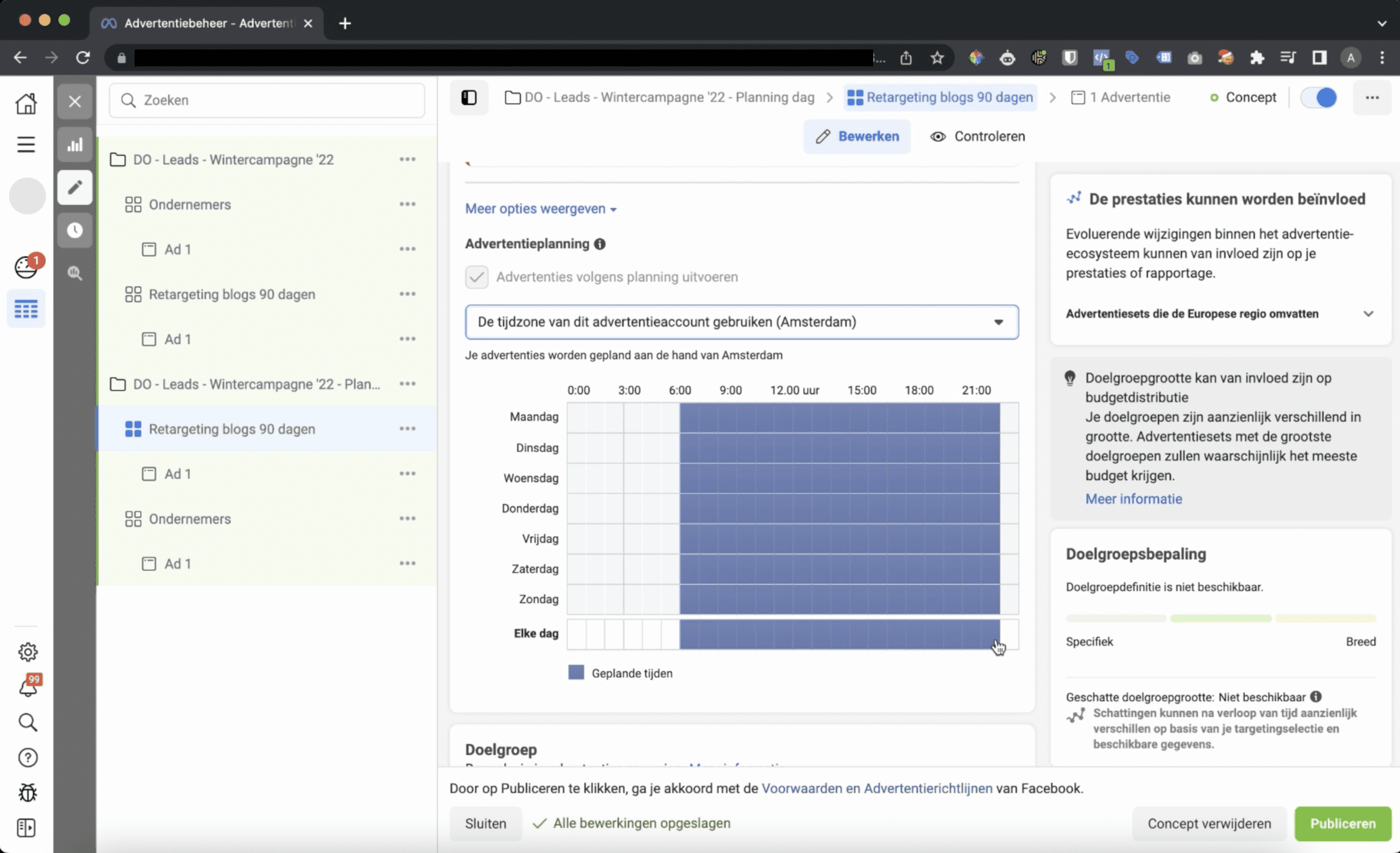Select the first Ondernemers ad set in the tree
The width and height of the screenshot is (1400, 853).
tap(190, 204)
